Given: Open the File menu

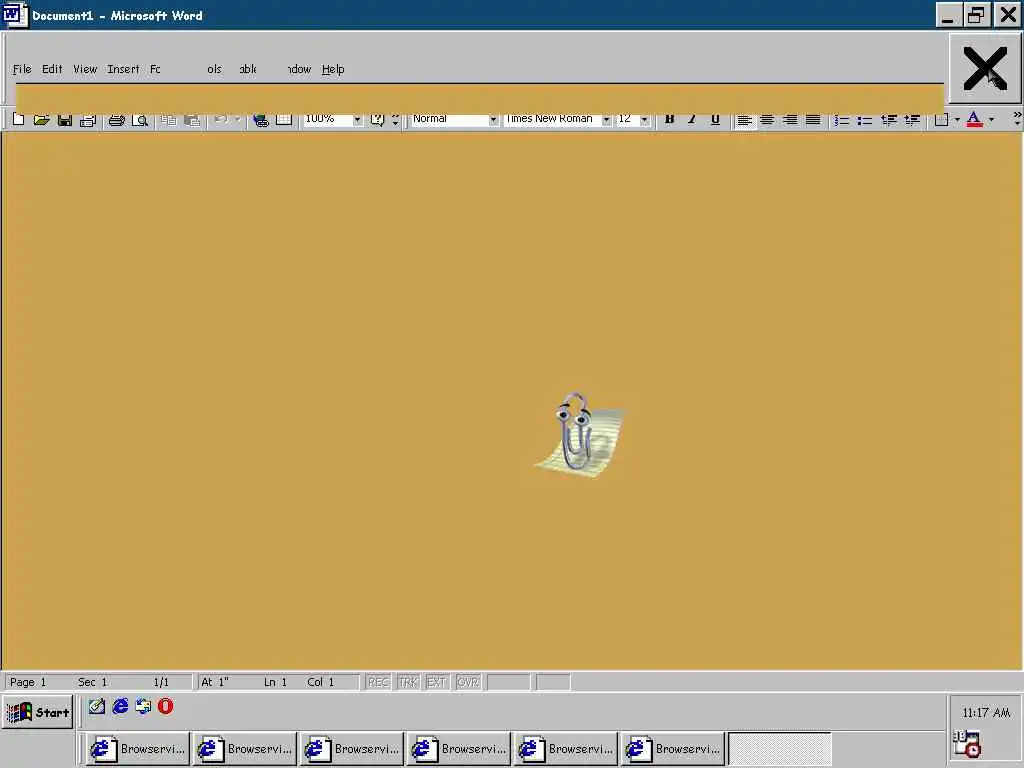Looking at the screenshot, I should pos(22,69).
